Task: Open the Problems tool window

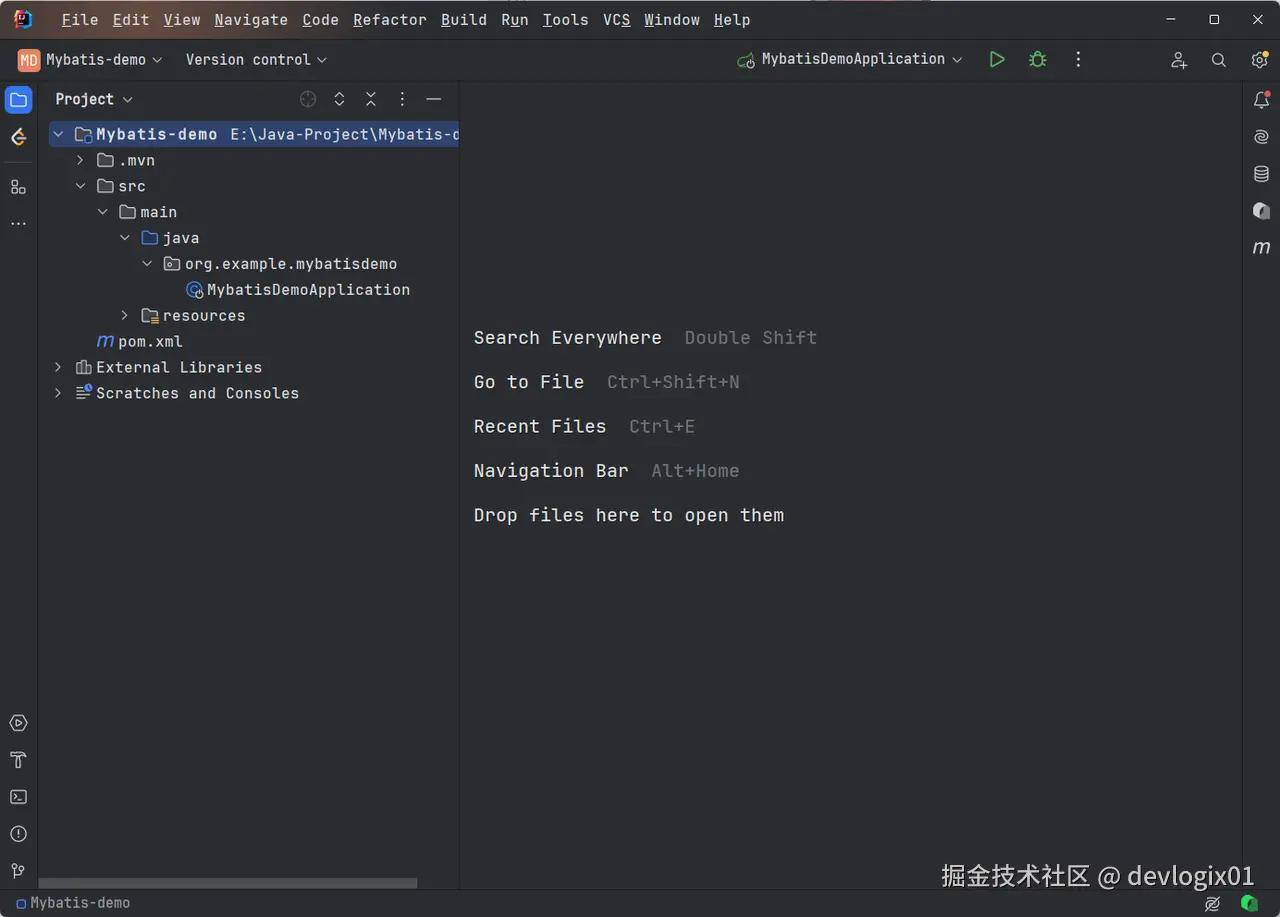Action: click(x=18, y=834)
